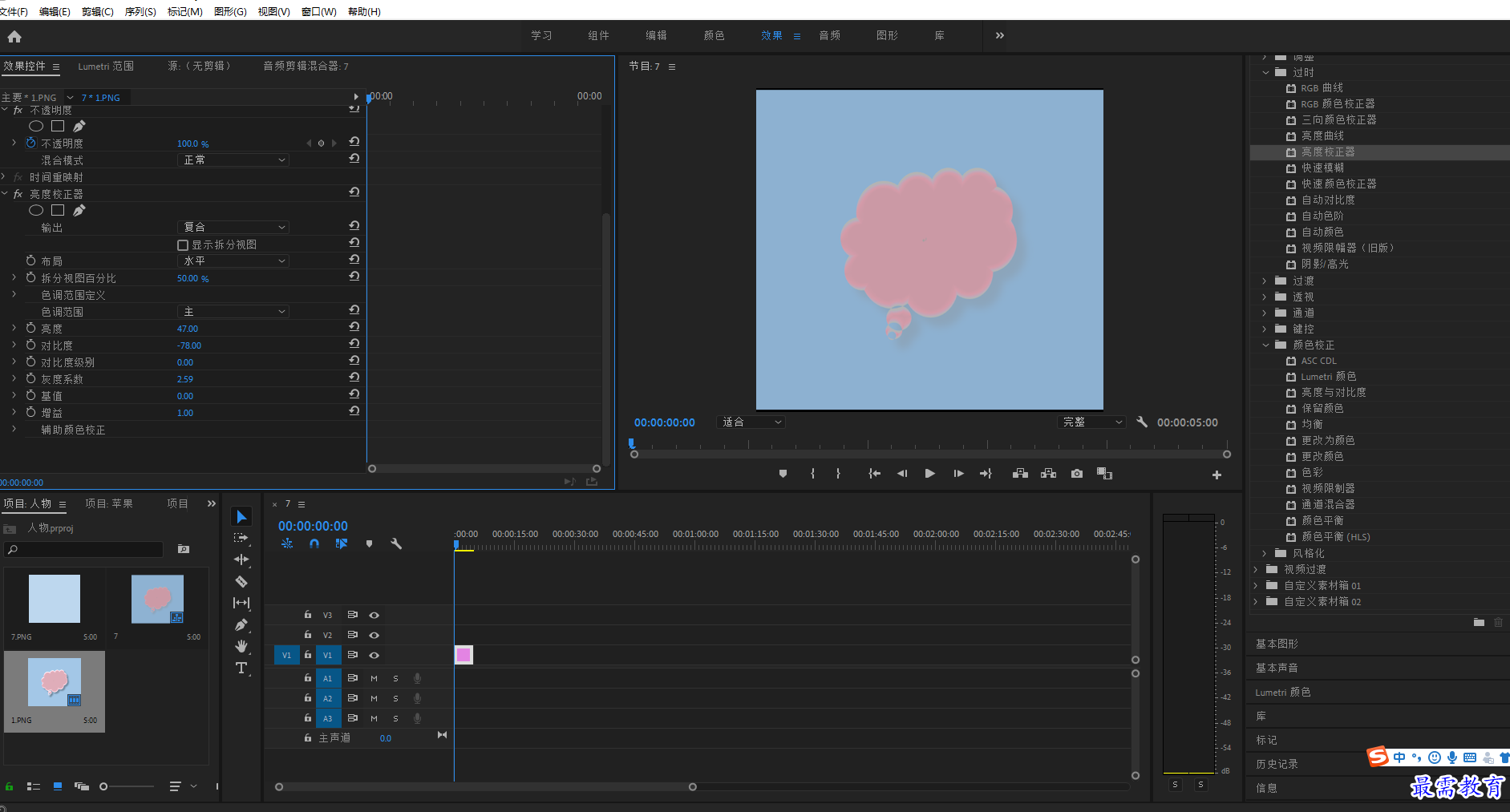The image size is (1510, 812).
Task: Switch to the 颜色 workspace tab
Action: (x=714, y=35)
